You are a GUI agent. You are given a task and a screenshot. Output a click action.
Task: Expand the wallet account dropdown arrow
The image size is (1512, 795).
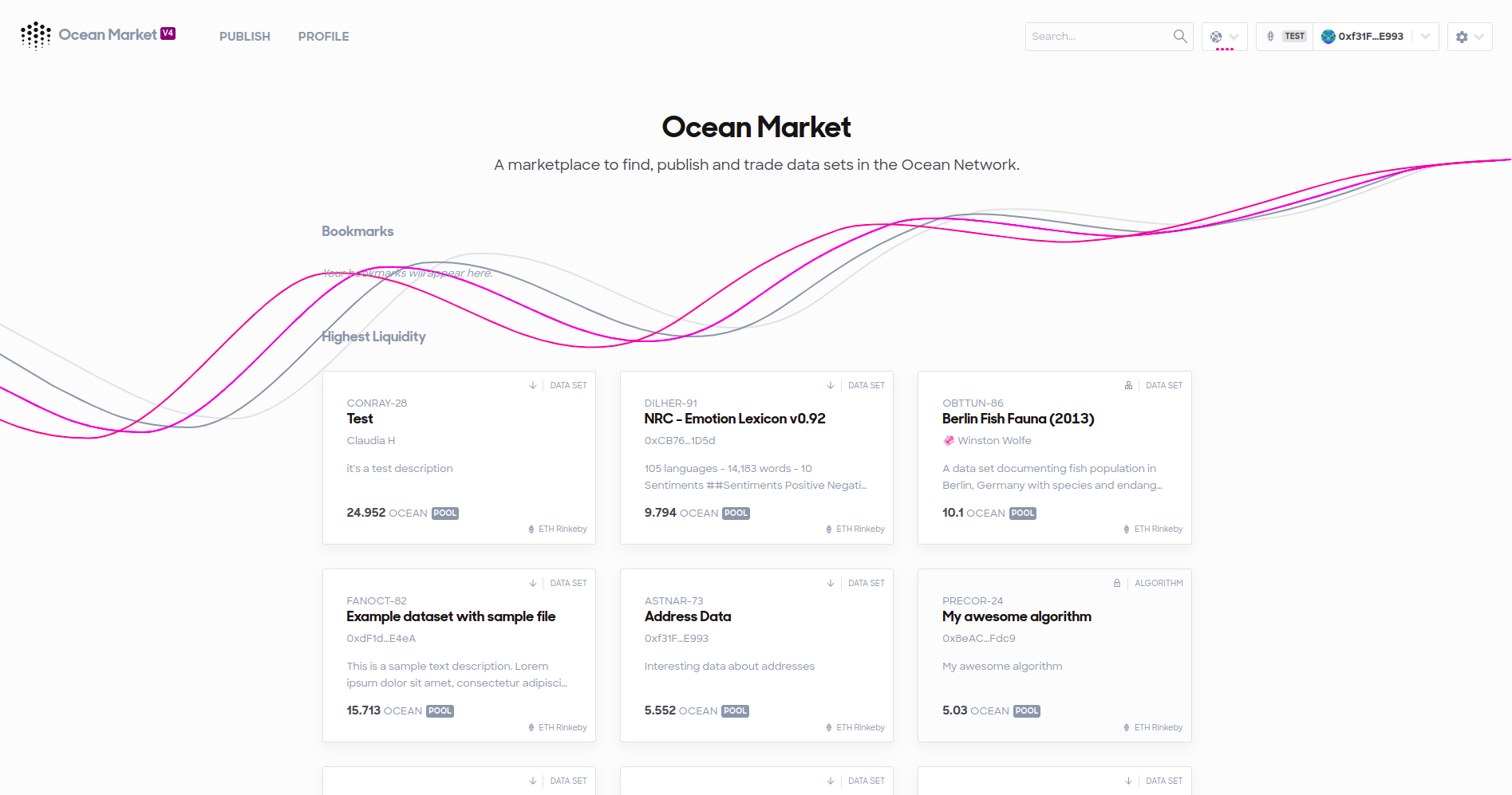(x=1425, y=37)
